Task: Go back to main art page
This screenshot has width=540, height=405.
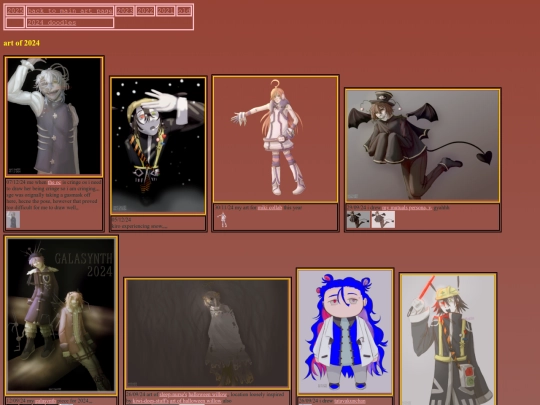Action: tap(70, 11)
